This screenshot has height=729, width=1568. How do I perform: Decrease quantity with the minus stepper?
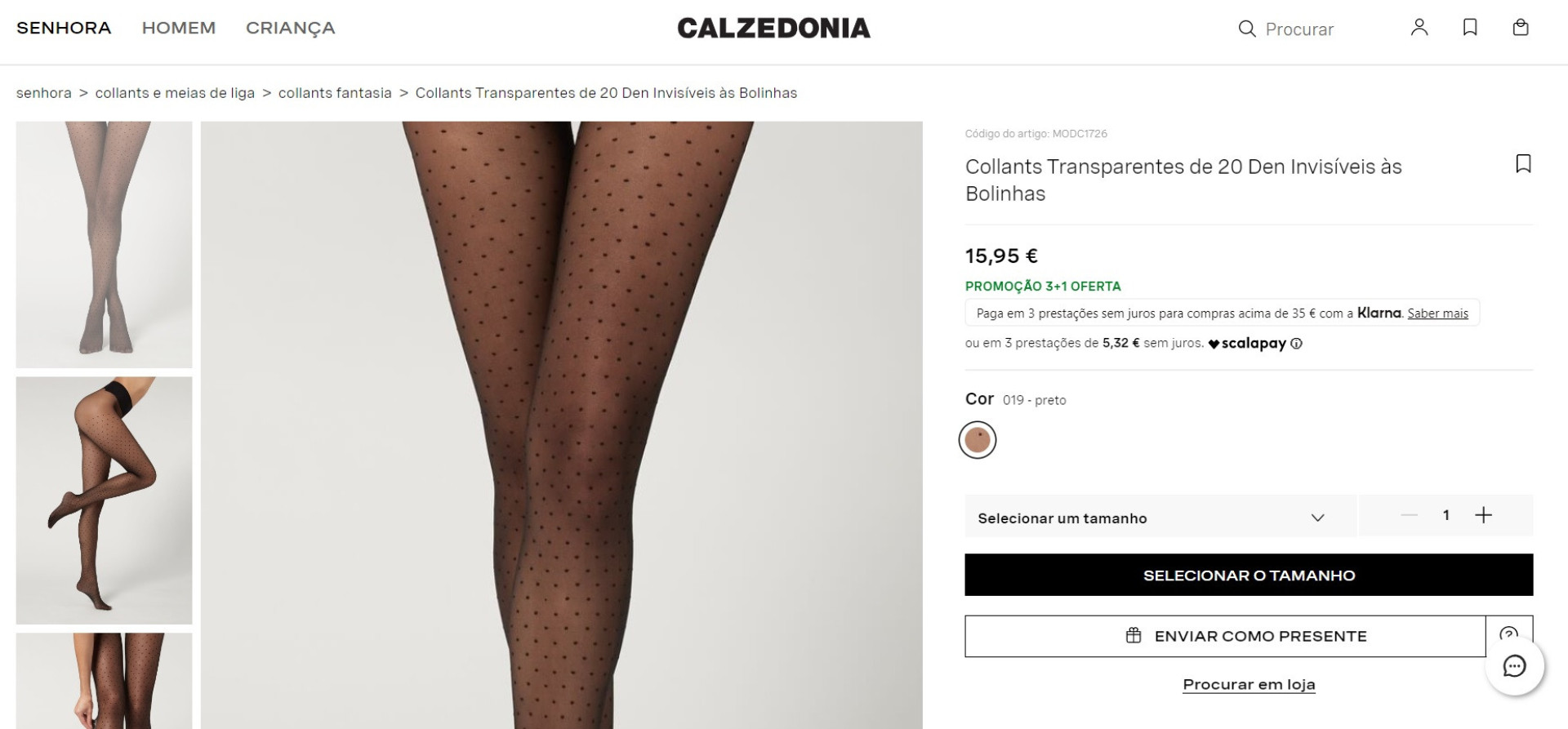[1408, 515]
